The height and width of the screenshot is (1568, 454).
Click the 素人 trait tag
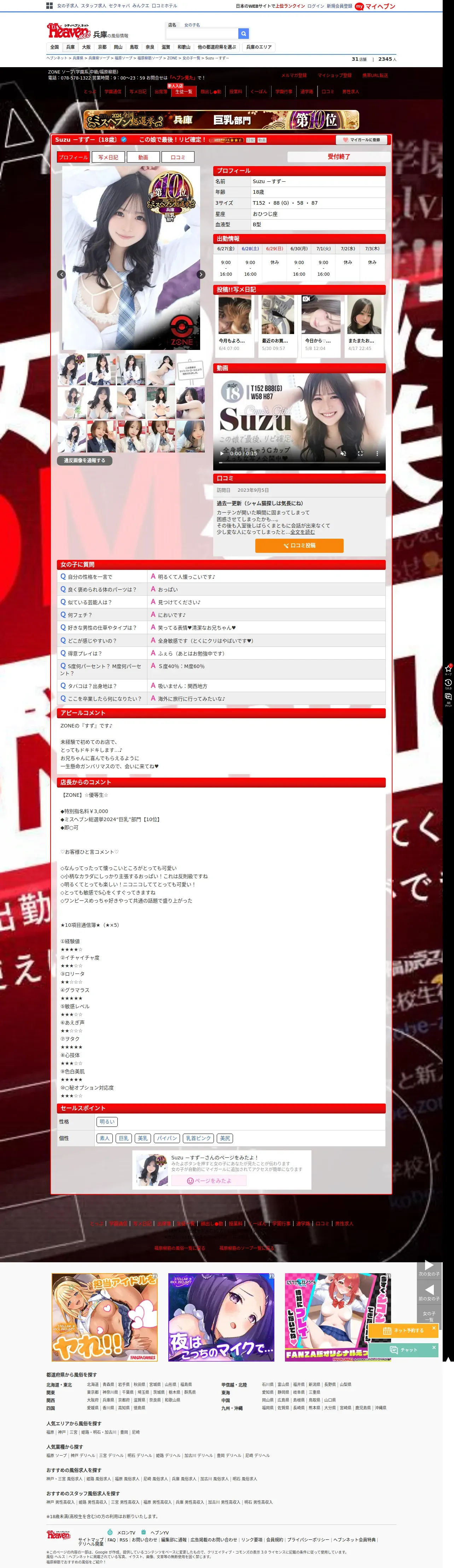(105, 1138)
